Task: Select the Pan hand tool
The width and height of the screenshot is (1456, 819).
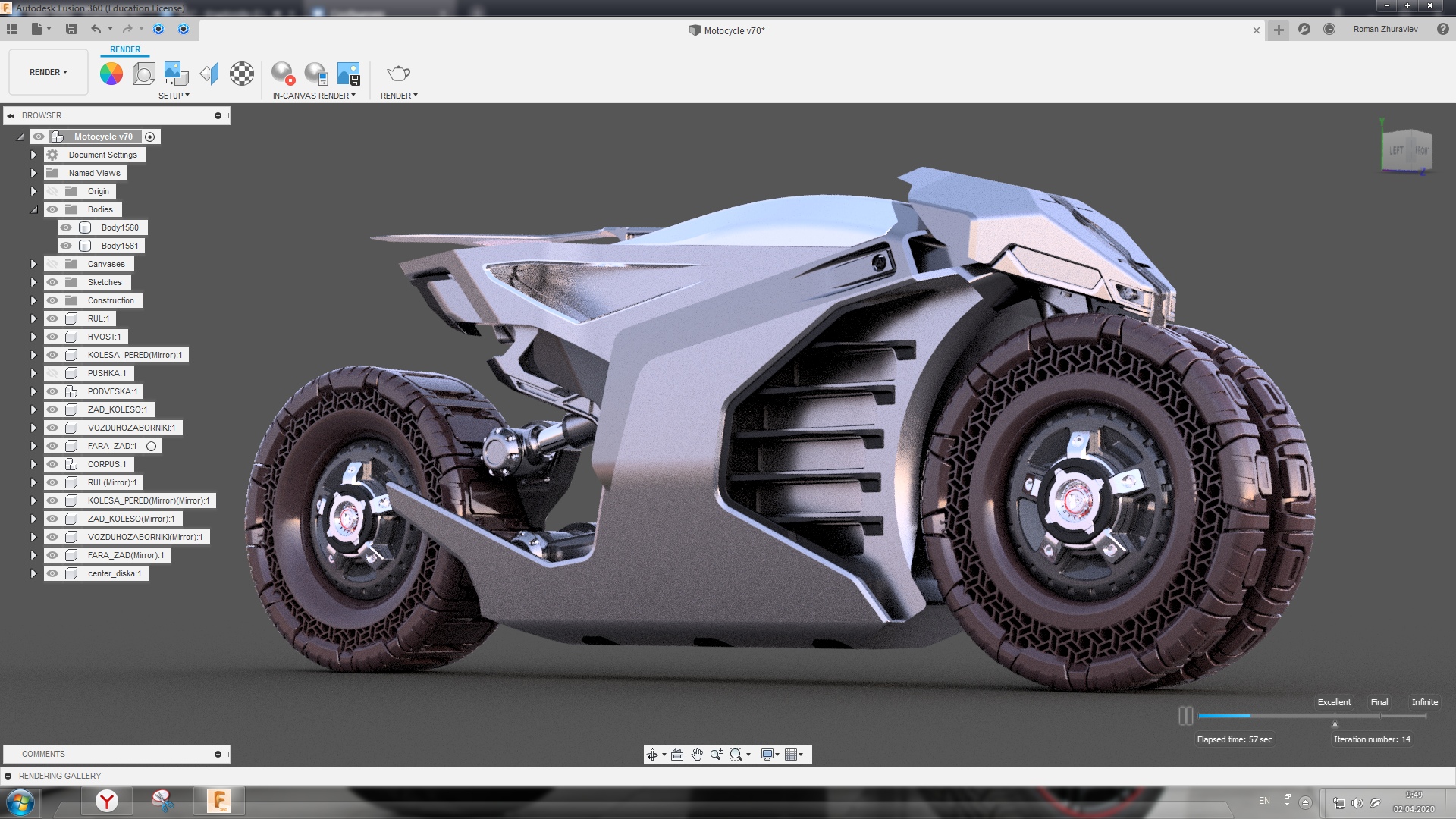Action: pyautogui.click(x=697, y=755)
